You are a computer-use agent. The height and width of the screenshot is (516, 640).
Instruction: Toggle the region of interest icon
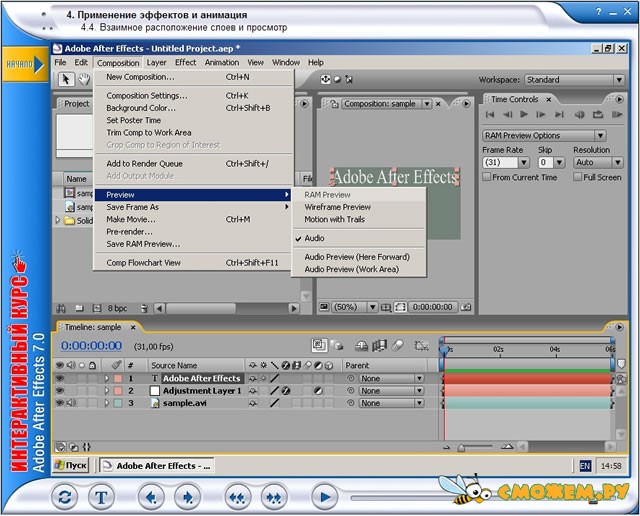(401, 307)
